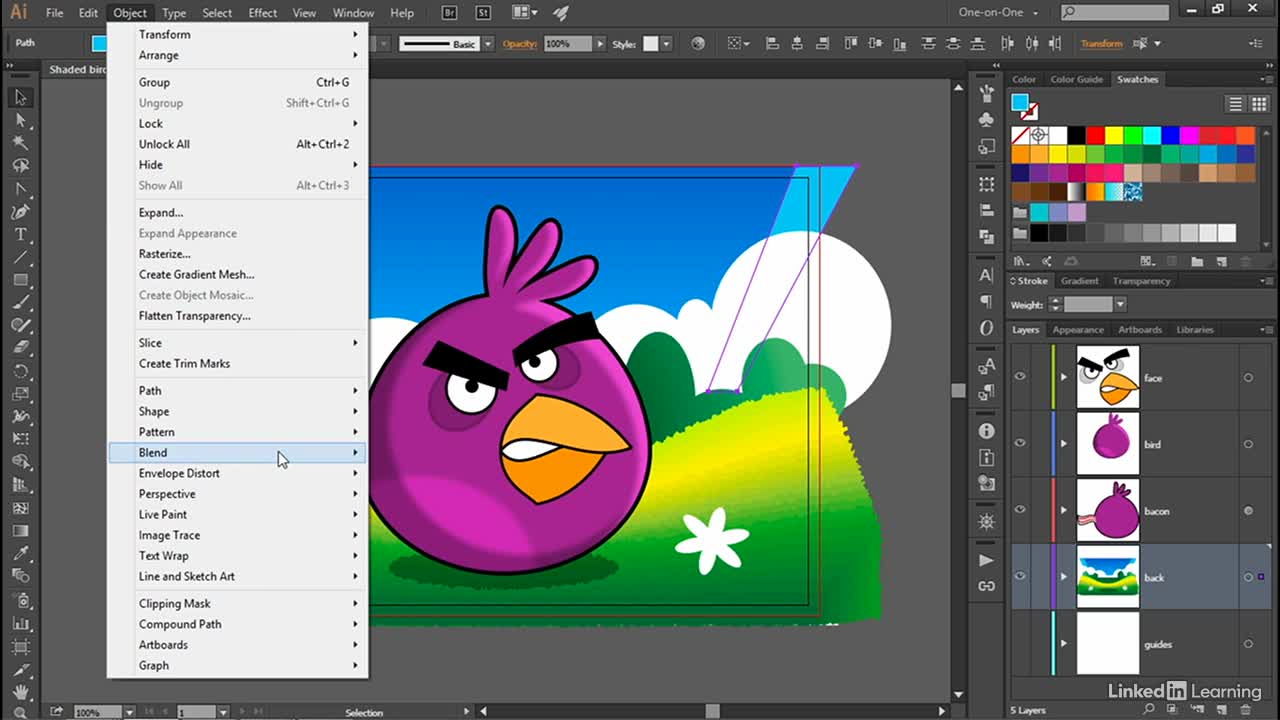Select the Selection tool (black arrow)
Screen dimensions: 1280x720
pyautogui.click(x=20, y=97)
